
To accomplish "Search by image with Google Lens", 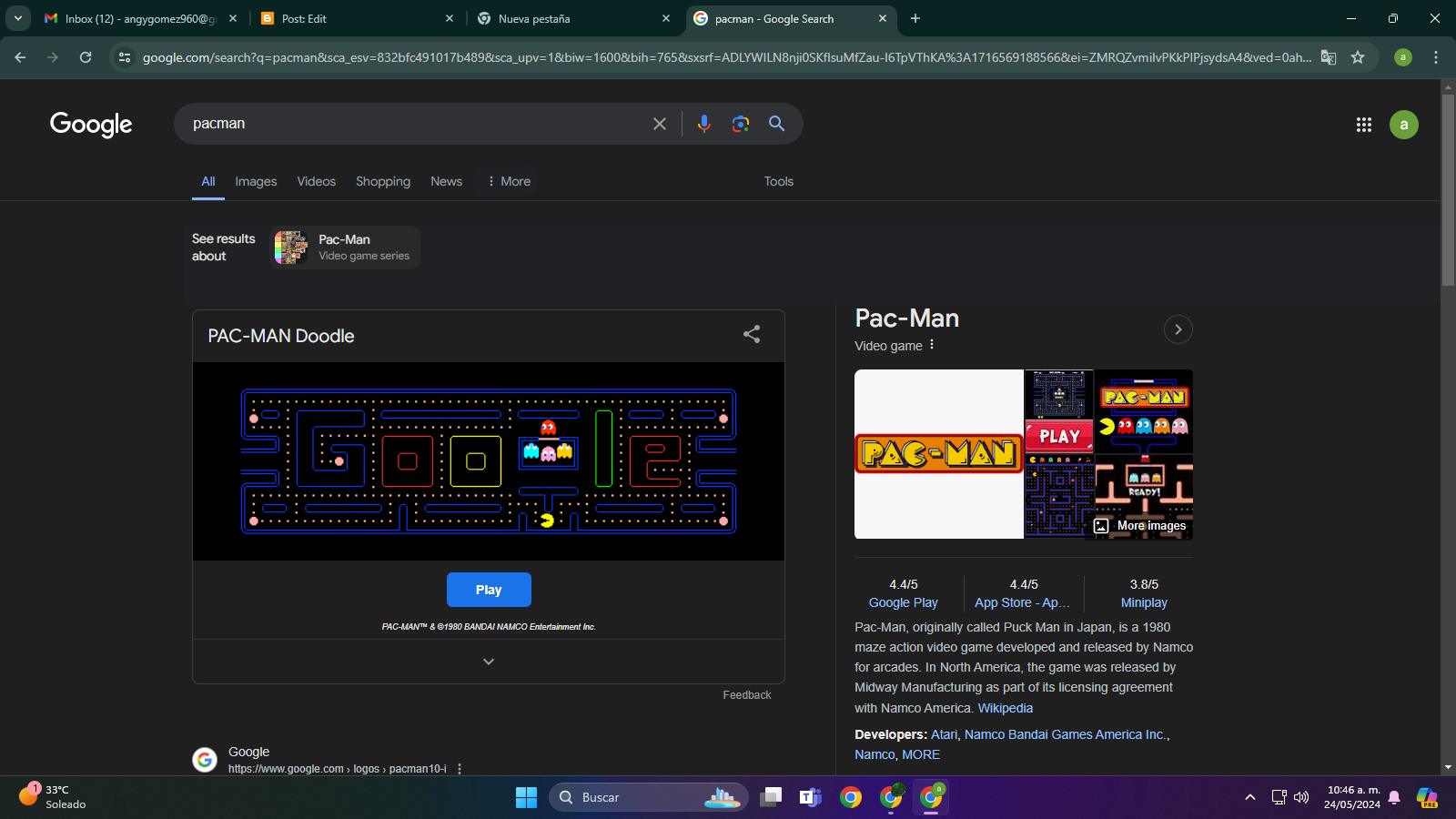I will coord(741,124).
